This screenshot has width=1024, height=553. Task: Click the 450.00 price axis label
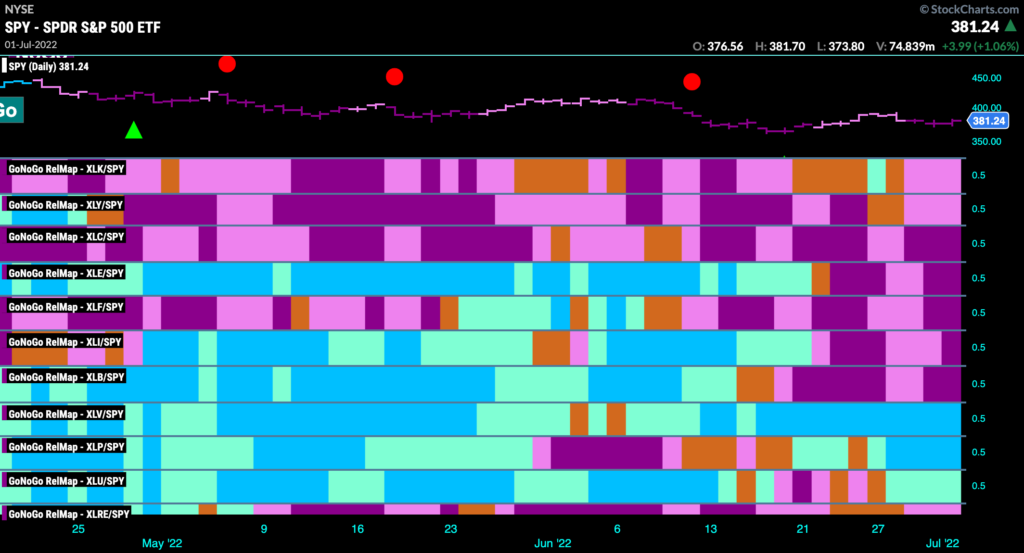pos(986,78)
